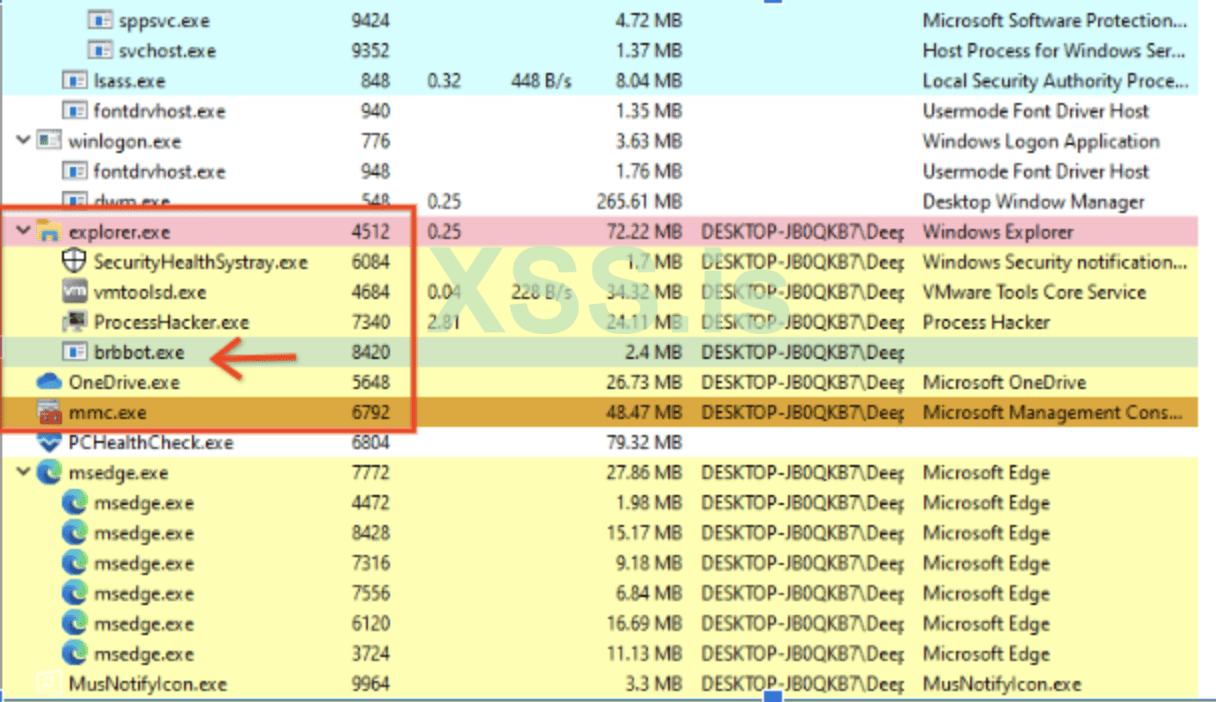Click the fontdrvhost.exe icon in PID 948 row
This screenshot has width=1216, height=702.
(74, 171)
